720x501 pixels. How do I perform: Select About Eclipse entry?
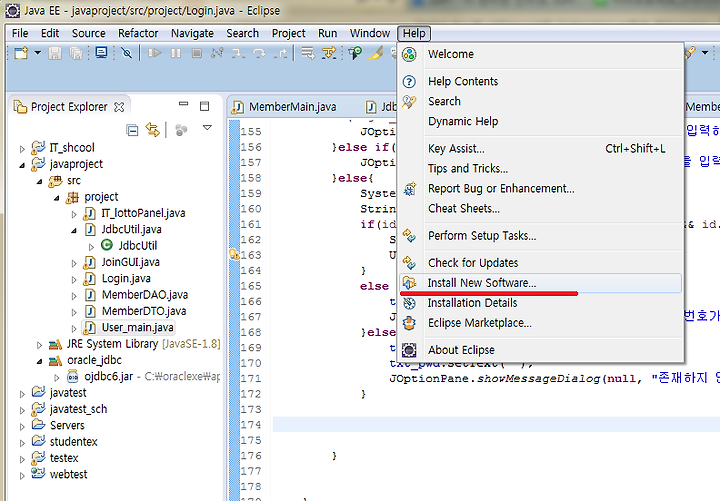[x=541, y=350]
